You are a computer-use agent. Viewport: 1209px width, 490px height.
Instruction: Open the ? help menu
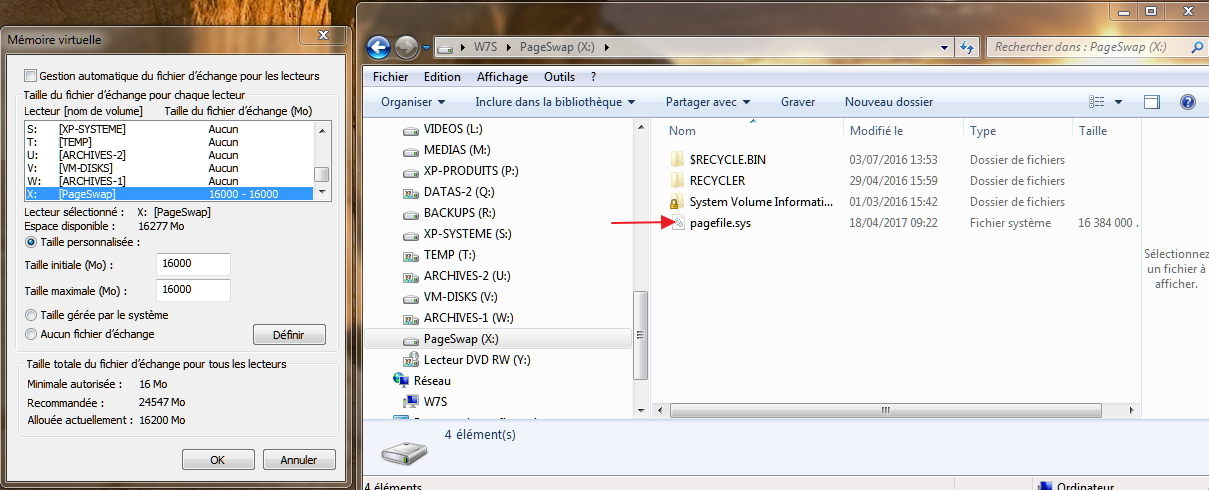[594, 77]
